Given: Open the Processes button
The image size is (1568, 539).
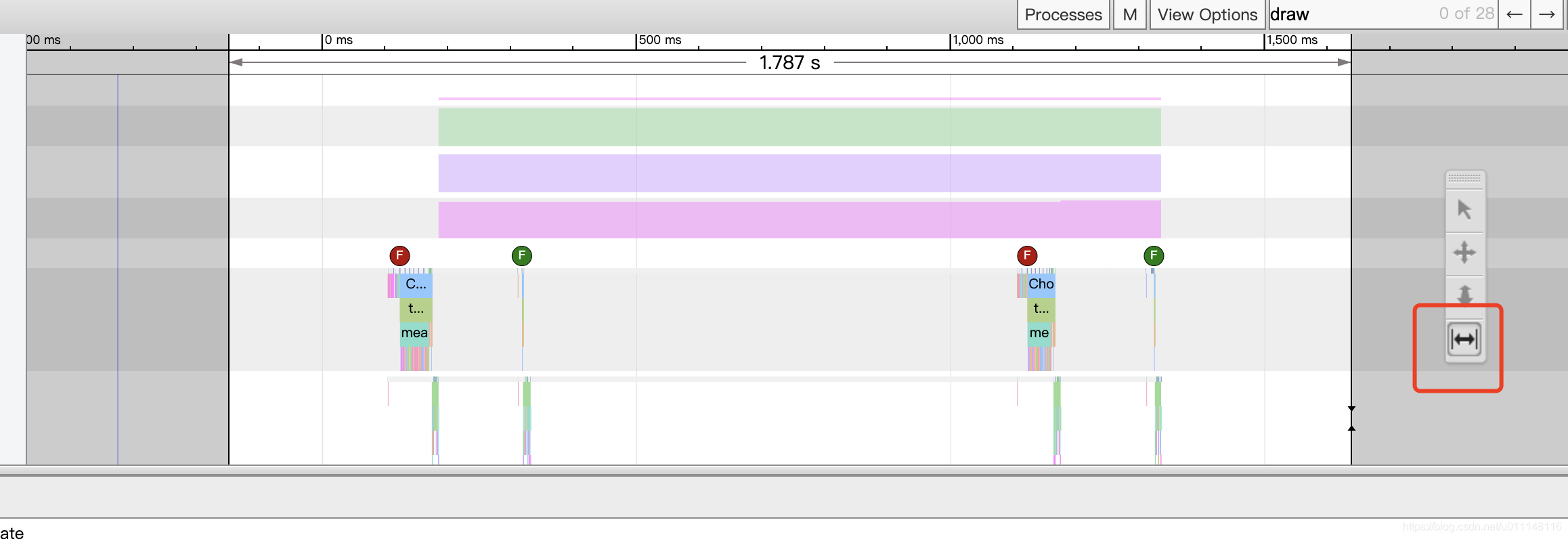Looking at the screenshot, I should [1063, 15].
